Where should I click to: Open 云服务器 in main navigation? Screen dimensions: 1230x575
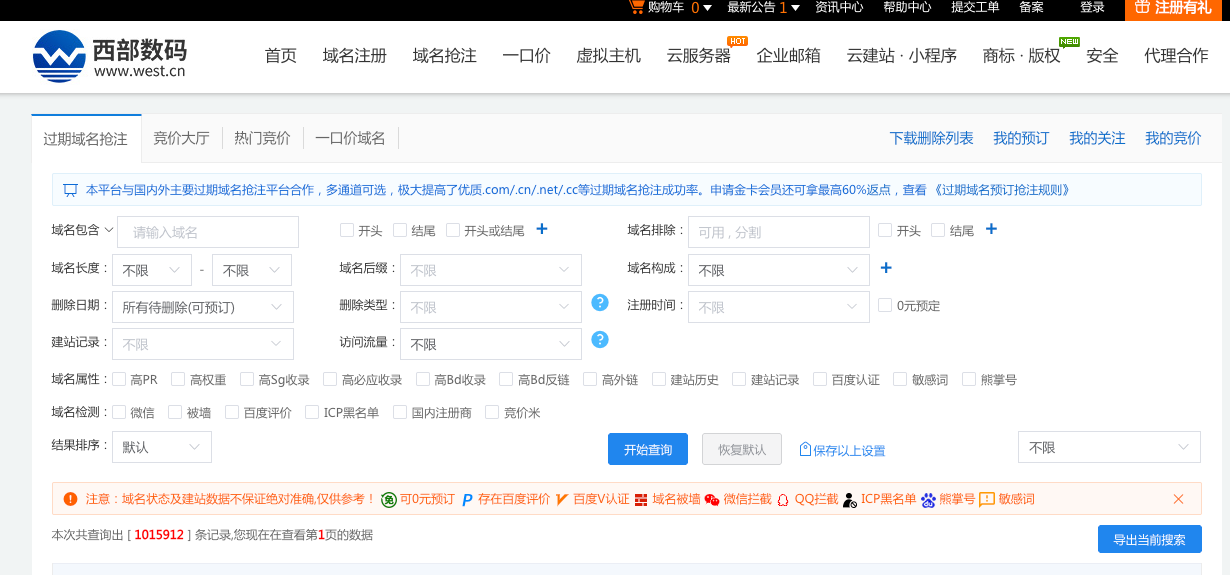pos(698,56)
